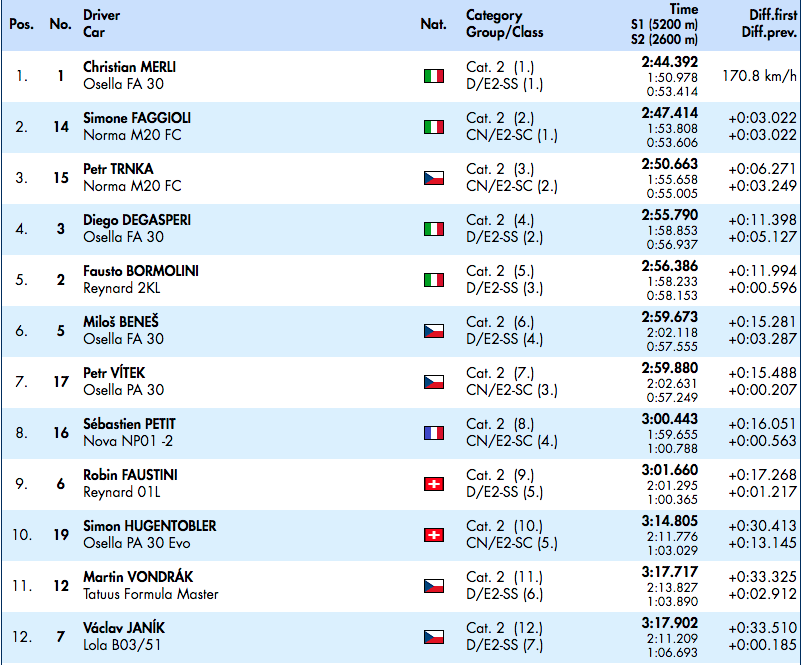Click the 170.8 km/h average speed
The width and height of the screenshot is (801, 665).
tap(760, 76)
